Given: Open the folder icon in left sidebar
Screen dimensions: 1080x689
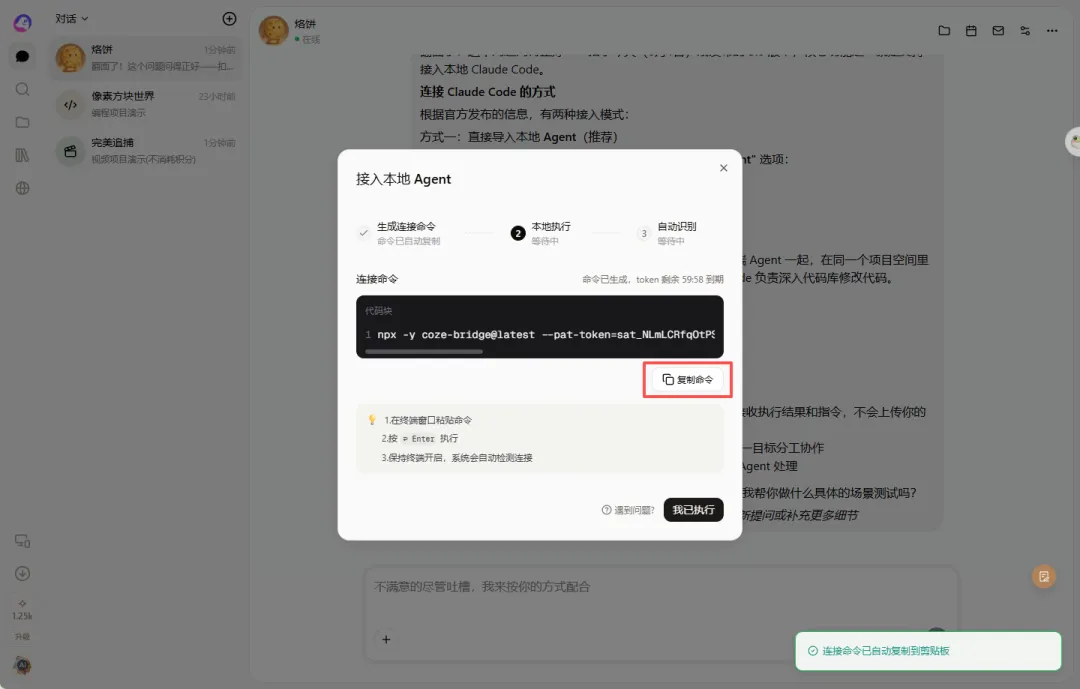Looking at the screenshot, I should 22,122.
